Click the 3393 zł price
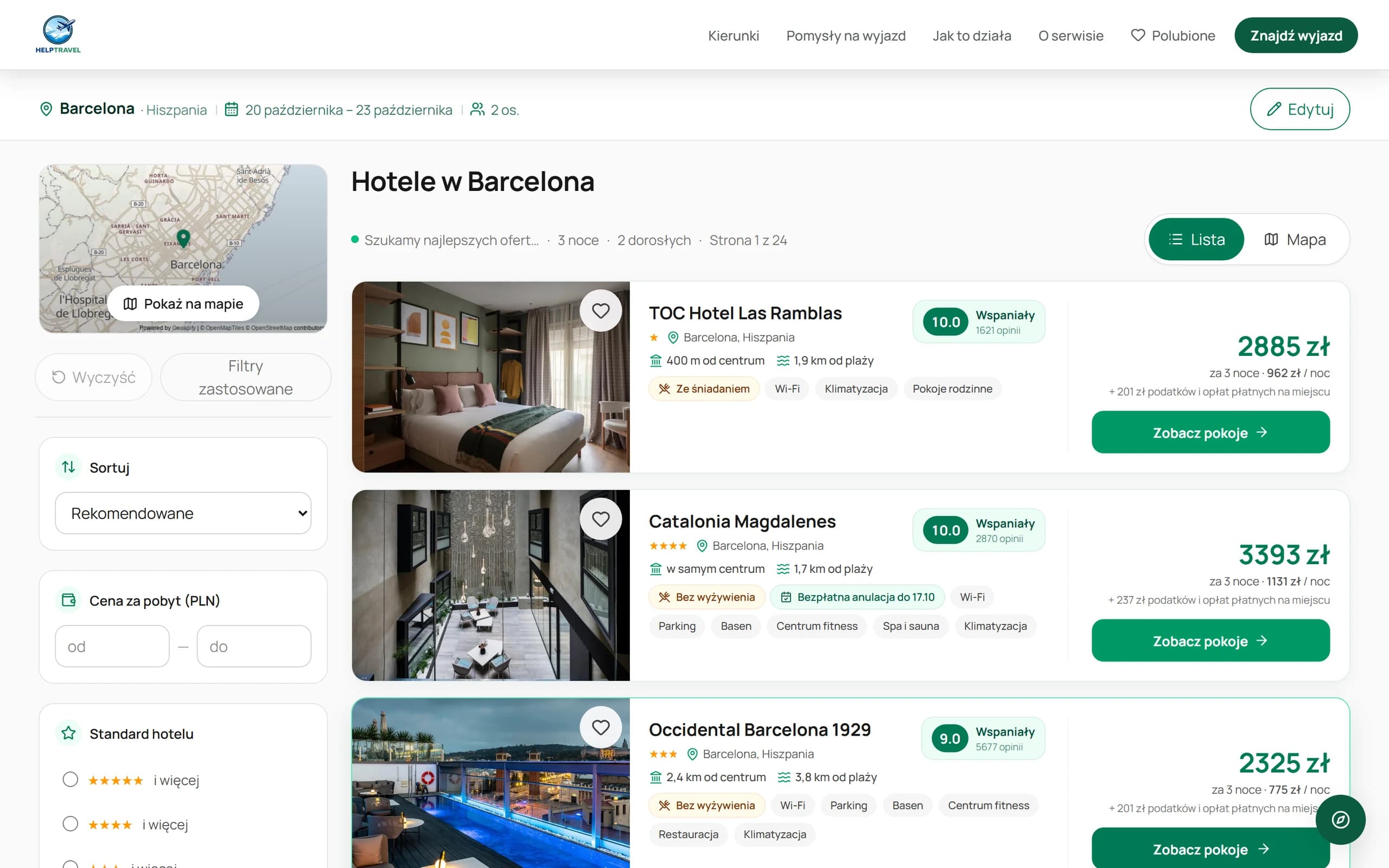The image size is (1389, 868). tap(1284, 555)
